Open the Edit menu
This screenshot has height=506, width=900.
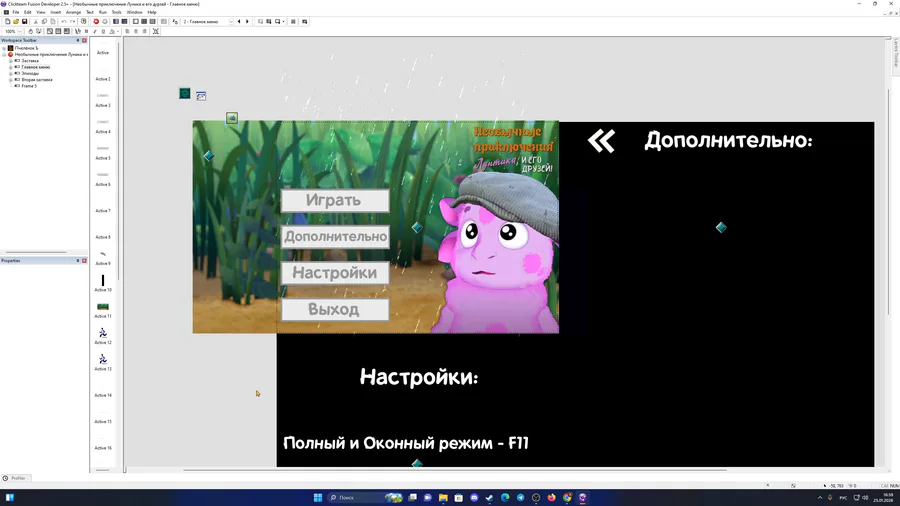tap(28, 12)
